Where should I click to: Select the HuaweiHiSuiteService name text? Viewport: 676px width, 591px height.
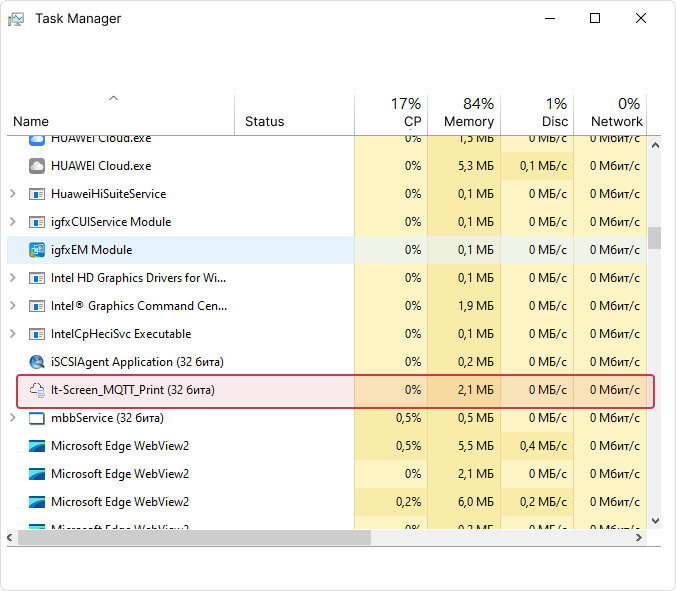pos(108,194)
